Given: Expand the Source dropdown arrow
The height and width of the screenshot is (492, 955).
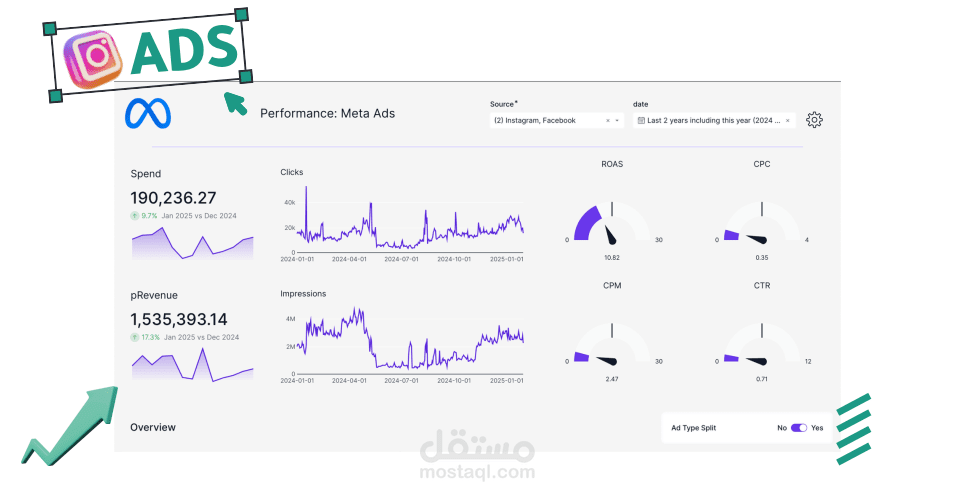Looking at the screenshot, I should (617, 121).
